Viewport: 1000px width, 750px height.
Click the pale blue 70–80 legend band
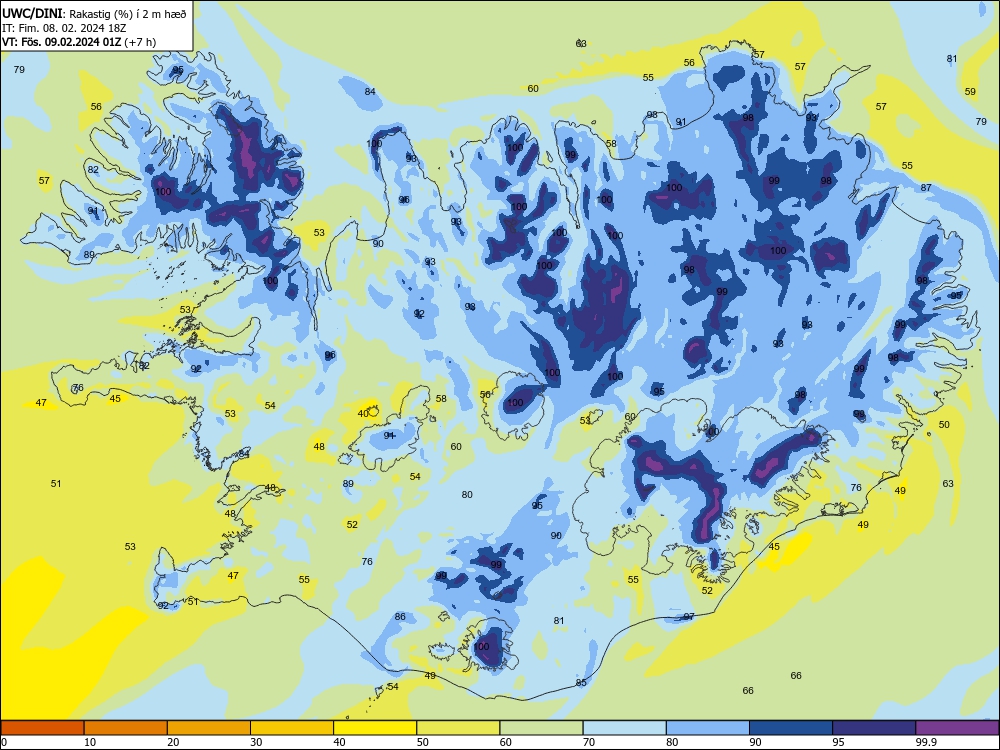coord(624,728)
